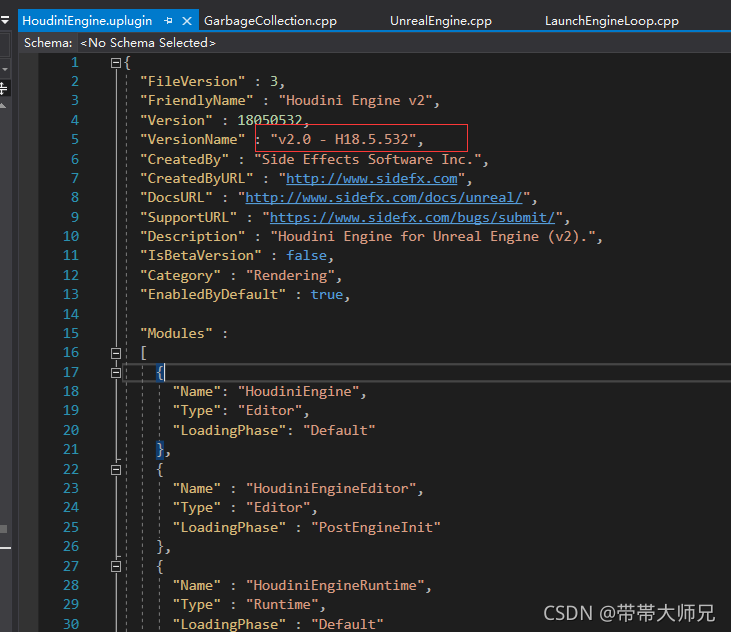Switch to GarbageCollection.cpp tab

coord(270,21)
